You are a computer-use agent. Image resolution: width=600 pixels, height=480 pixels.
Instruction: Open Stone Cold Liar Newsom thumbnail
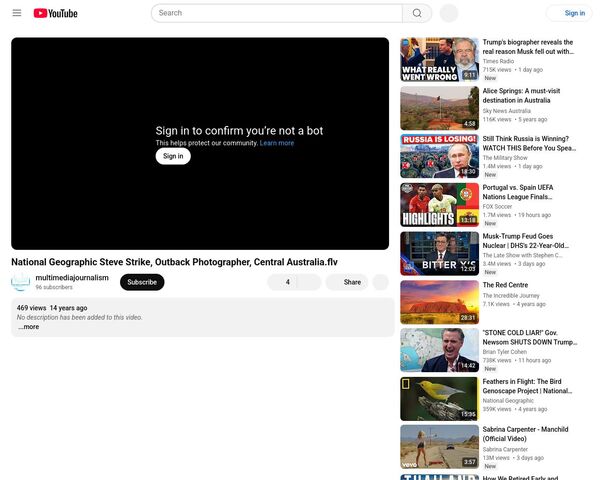(439, 350)
